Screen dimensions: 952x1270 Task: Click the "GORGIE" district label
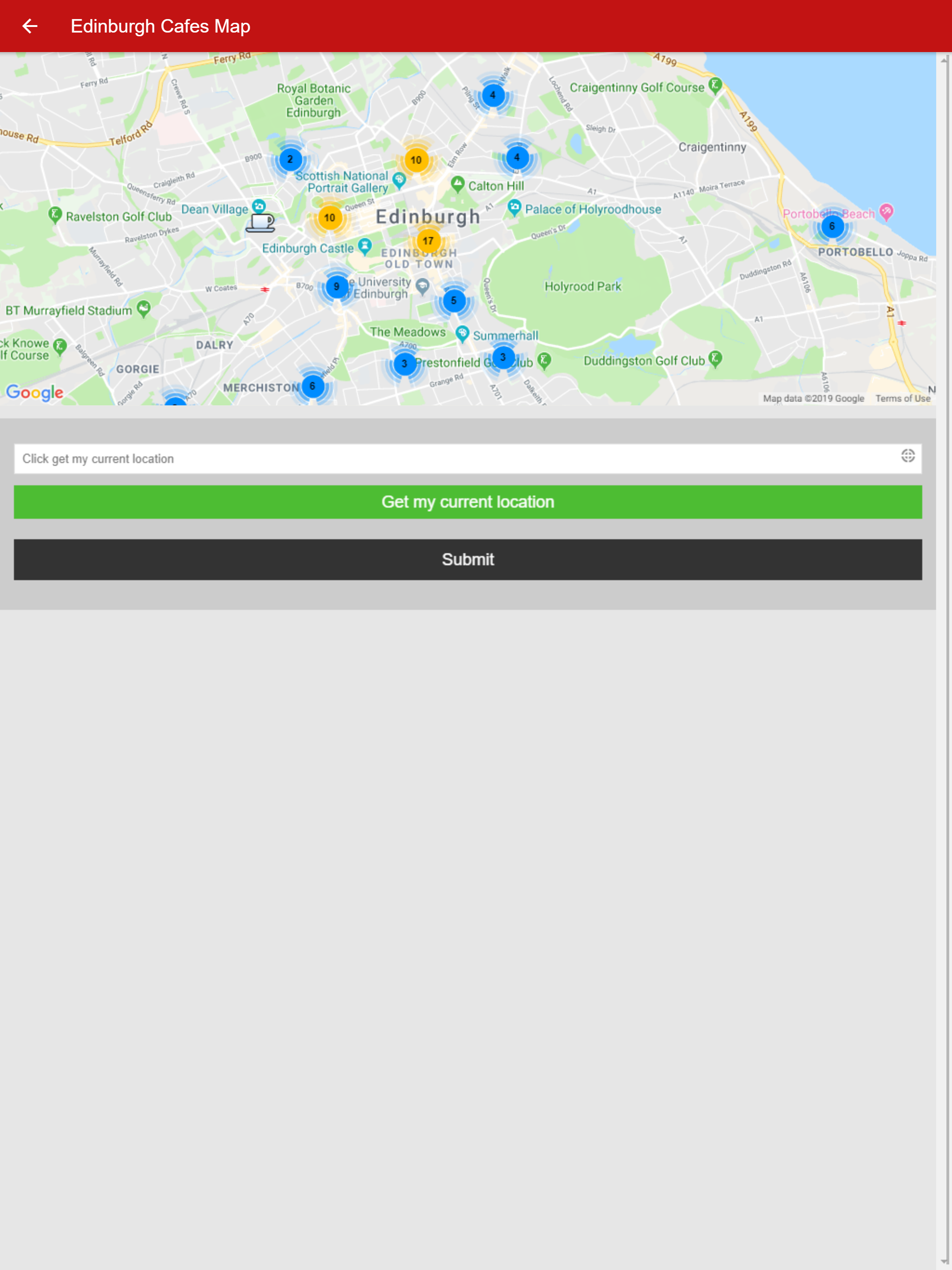click(x=138, y=369)
